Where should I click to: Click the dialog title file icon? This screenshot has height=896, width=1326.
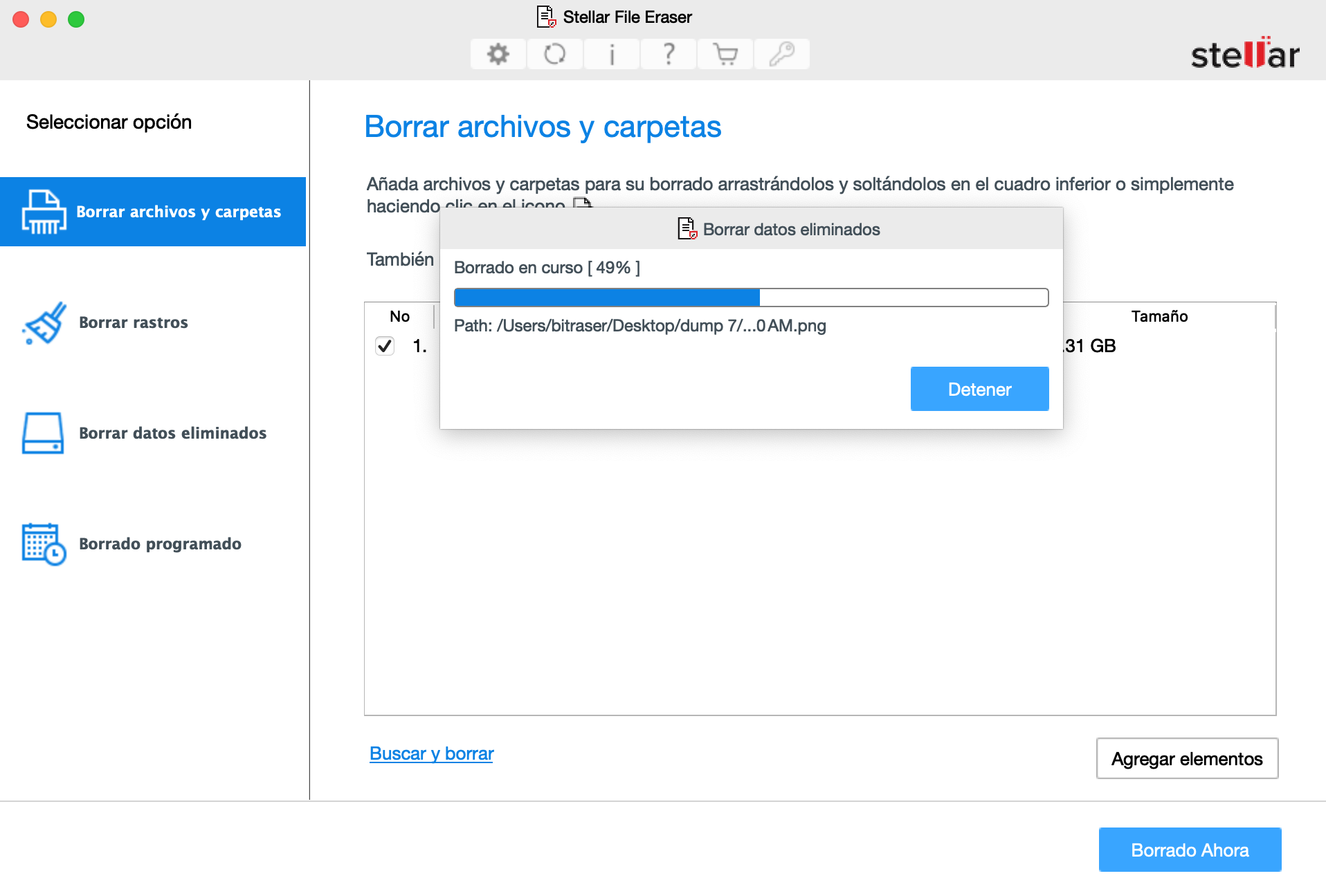(687, 228)
